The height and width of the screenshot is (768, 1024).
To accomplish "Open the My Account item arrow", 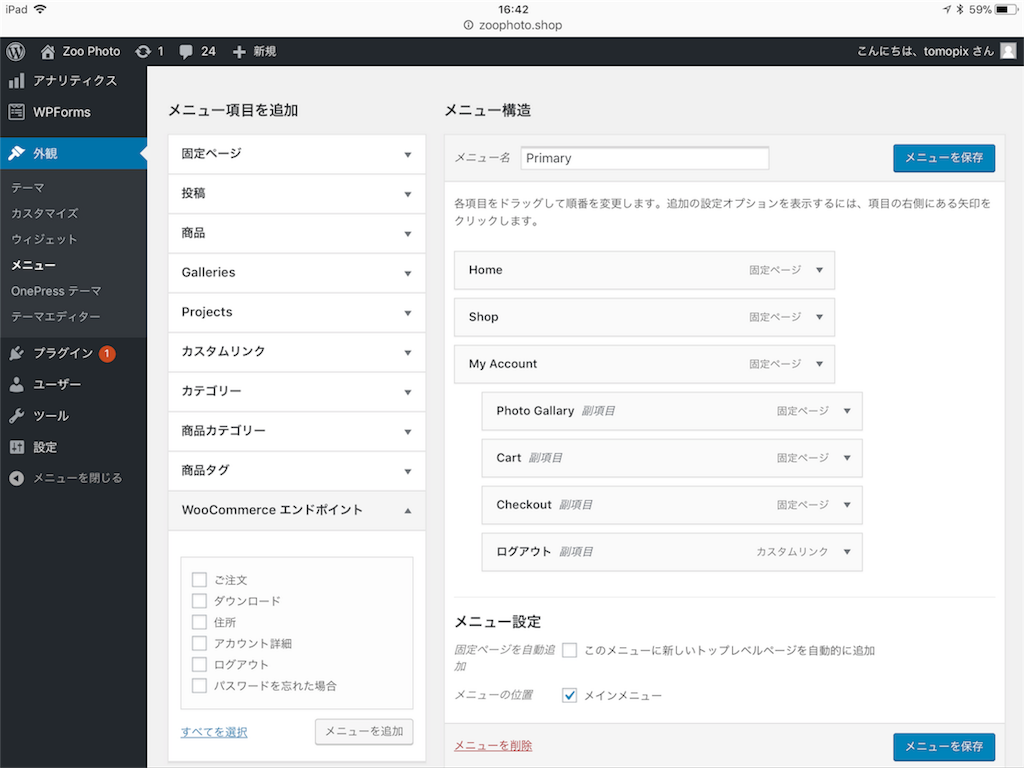I will pos(820,364).
